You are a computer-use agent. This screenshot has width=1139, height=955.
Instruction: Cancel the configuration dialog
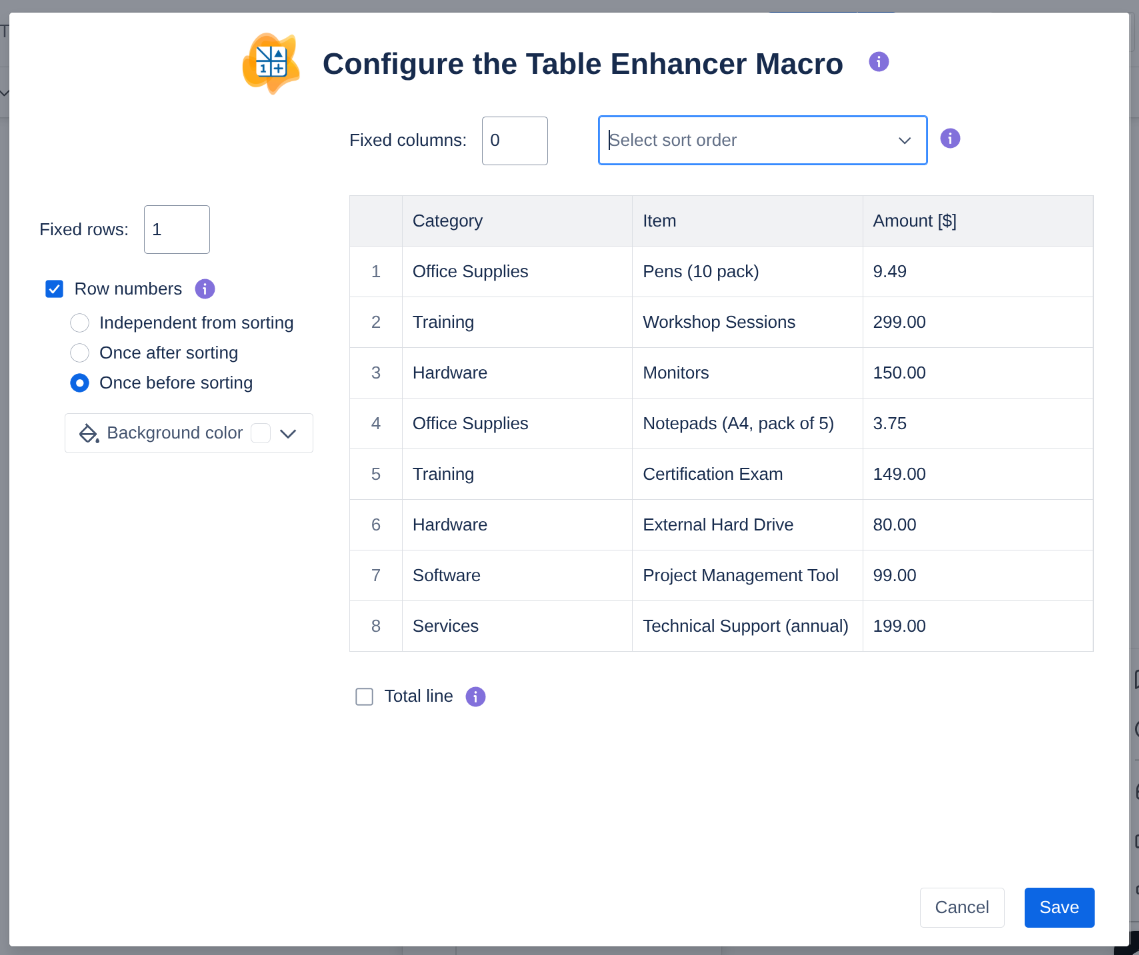pyautogui.click(x=961, y=907)
